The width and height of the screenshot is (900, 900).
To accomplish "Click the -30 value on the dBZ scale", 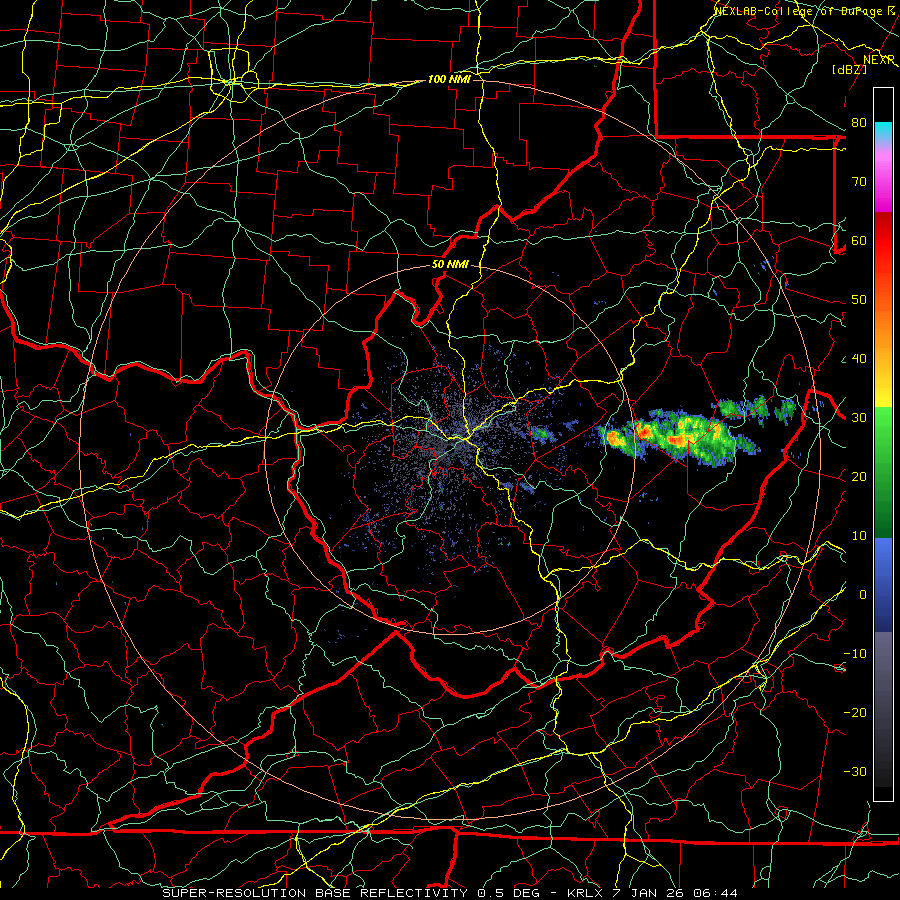I will (x=855, y=772).
